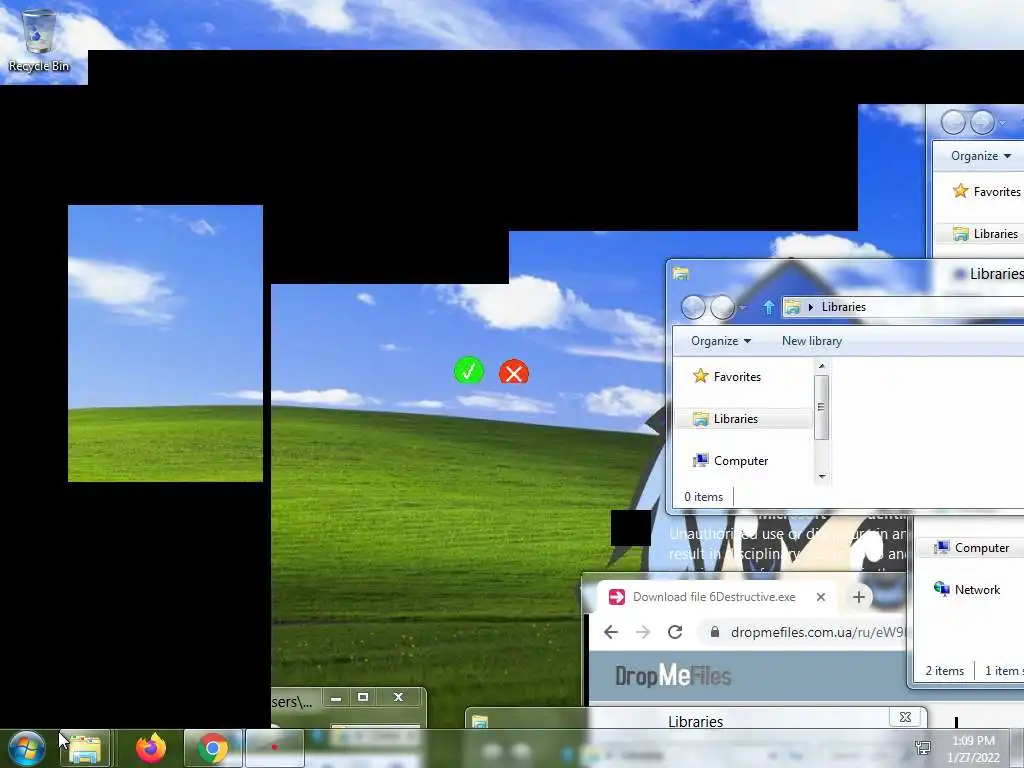The image size is (1024, 768).
Task: Close the small sers\... window
Action: [x=398, y=697]
